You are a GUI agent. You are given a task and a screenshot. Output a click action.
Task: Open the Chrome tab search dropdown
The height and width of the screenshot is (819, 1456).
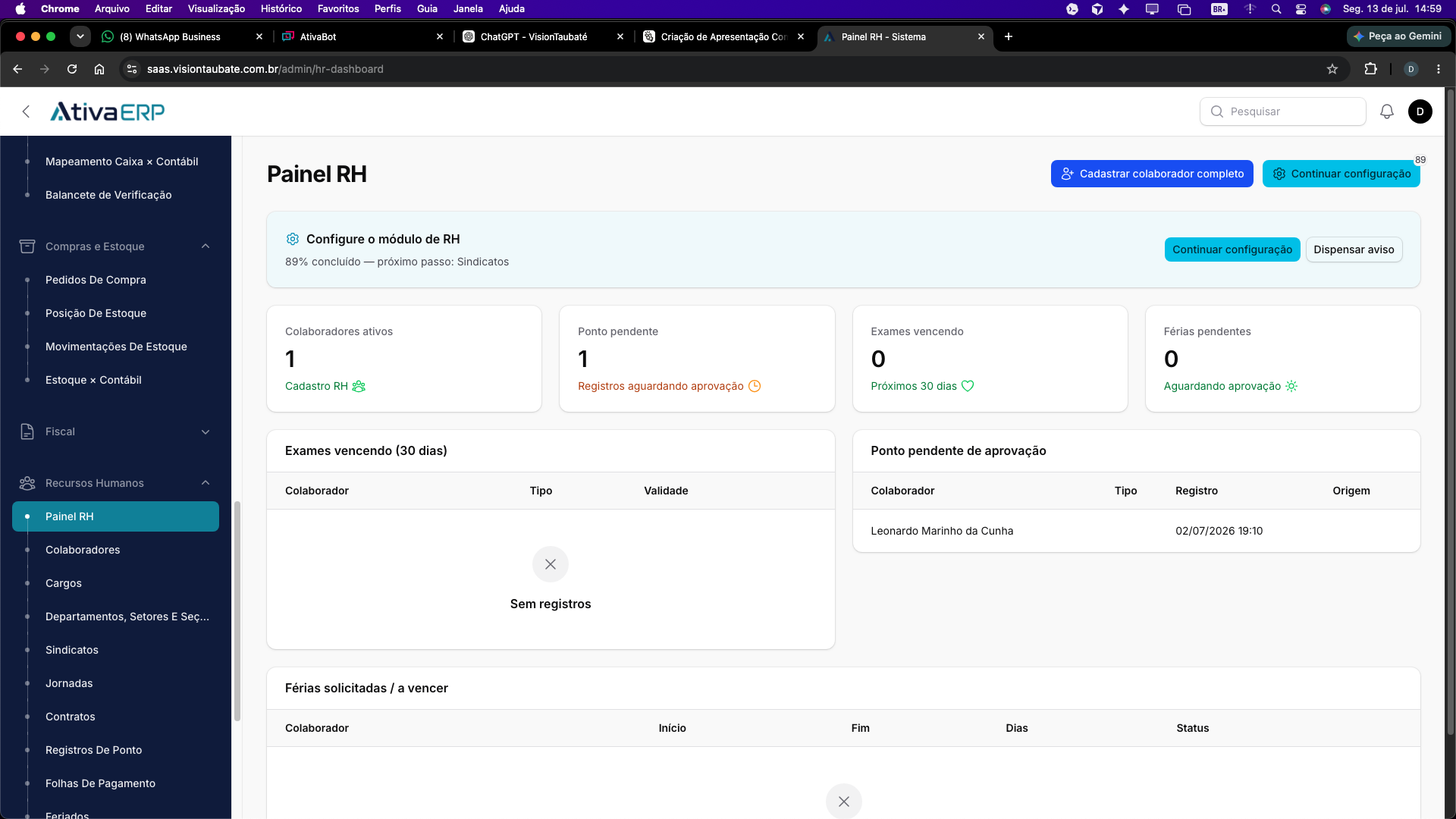80,36
